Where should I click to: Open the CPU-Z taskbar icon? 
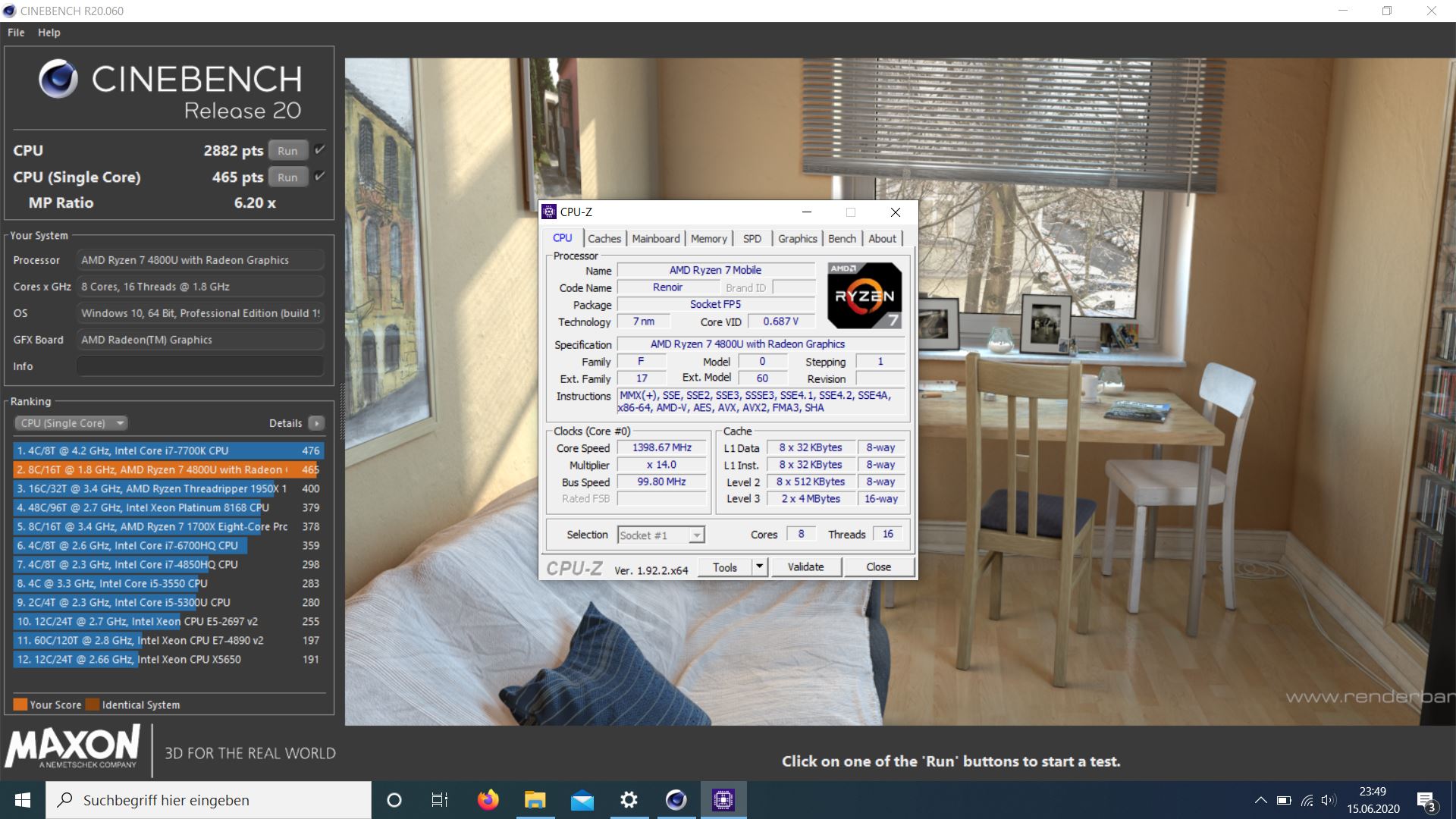pyautogui.click(x=723, y=800)
